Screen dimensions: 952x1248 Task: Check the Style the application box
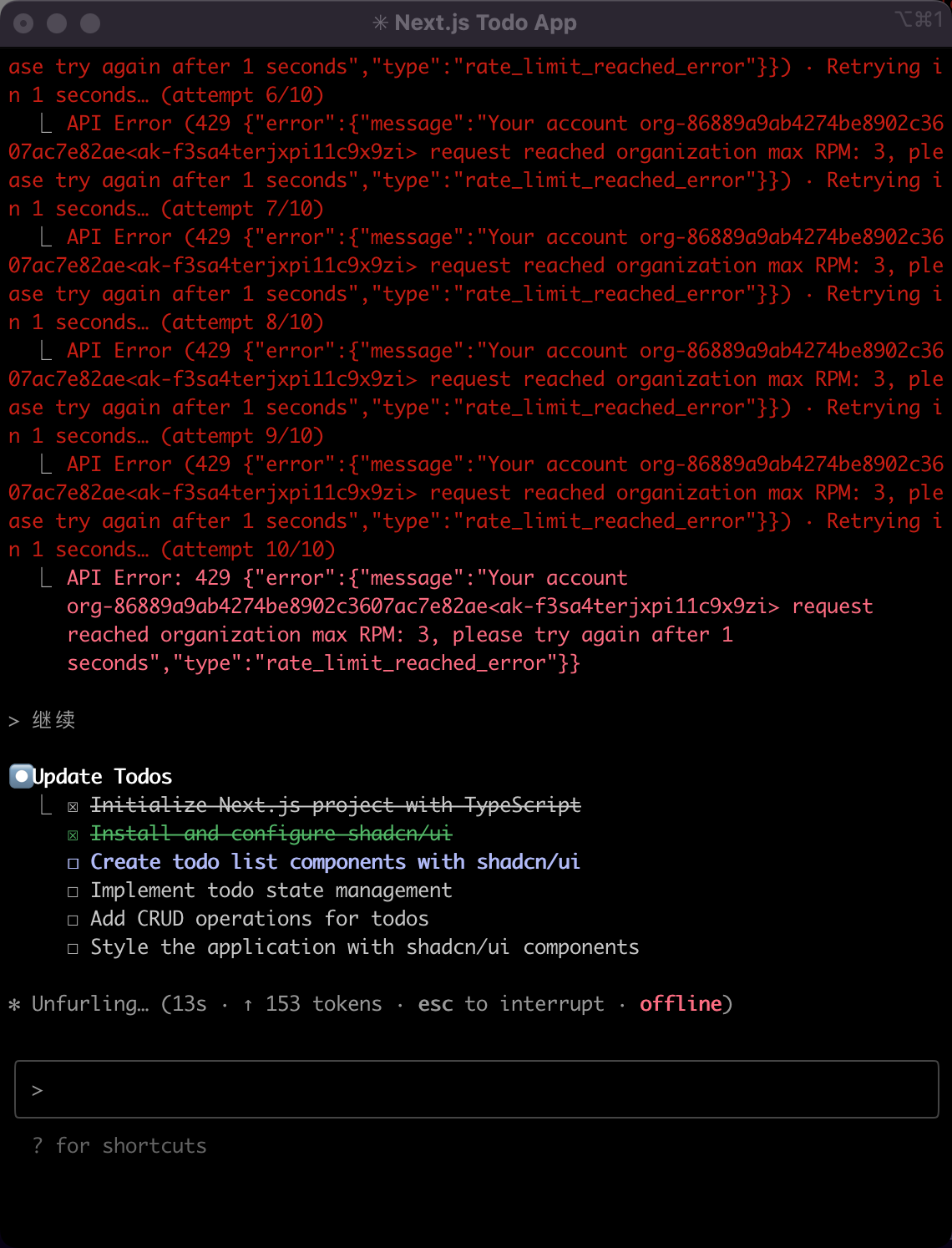click(x=73, y=949)
